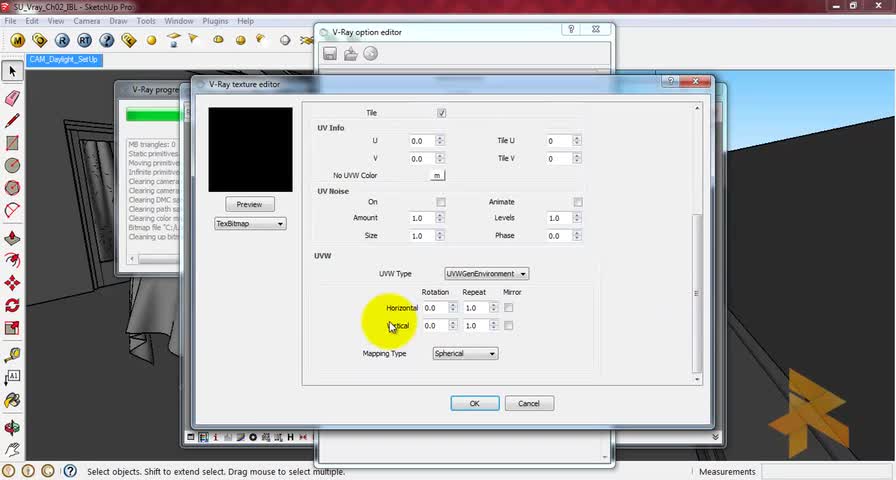Select the Rotate tool
This screenshot has height=480, width=896.
pos(12,305)
